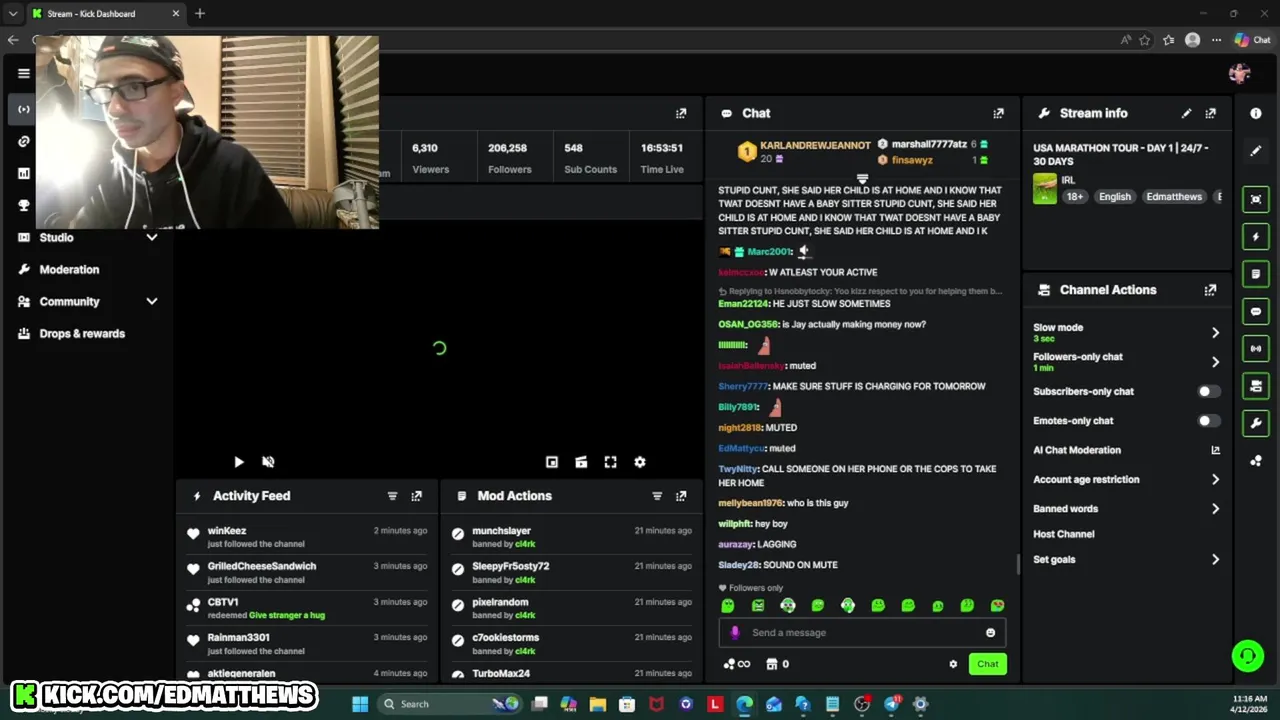Screen dimensions: 1280x720
Task: Open Set goals chevron
Action: pyautogui.click(x=1215, y=560)
